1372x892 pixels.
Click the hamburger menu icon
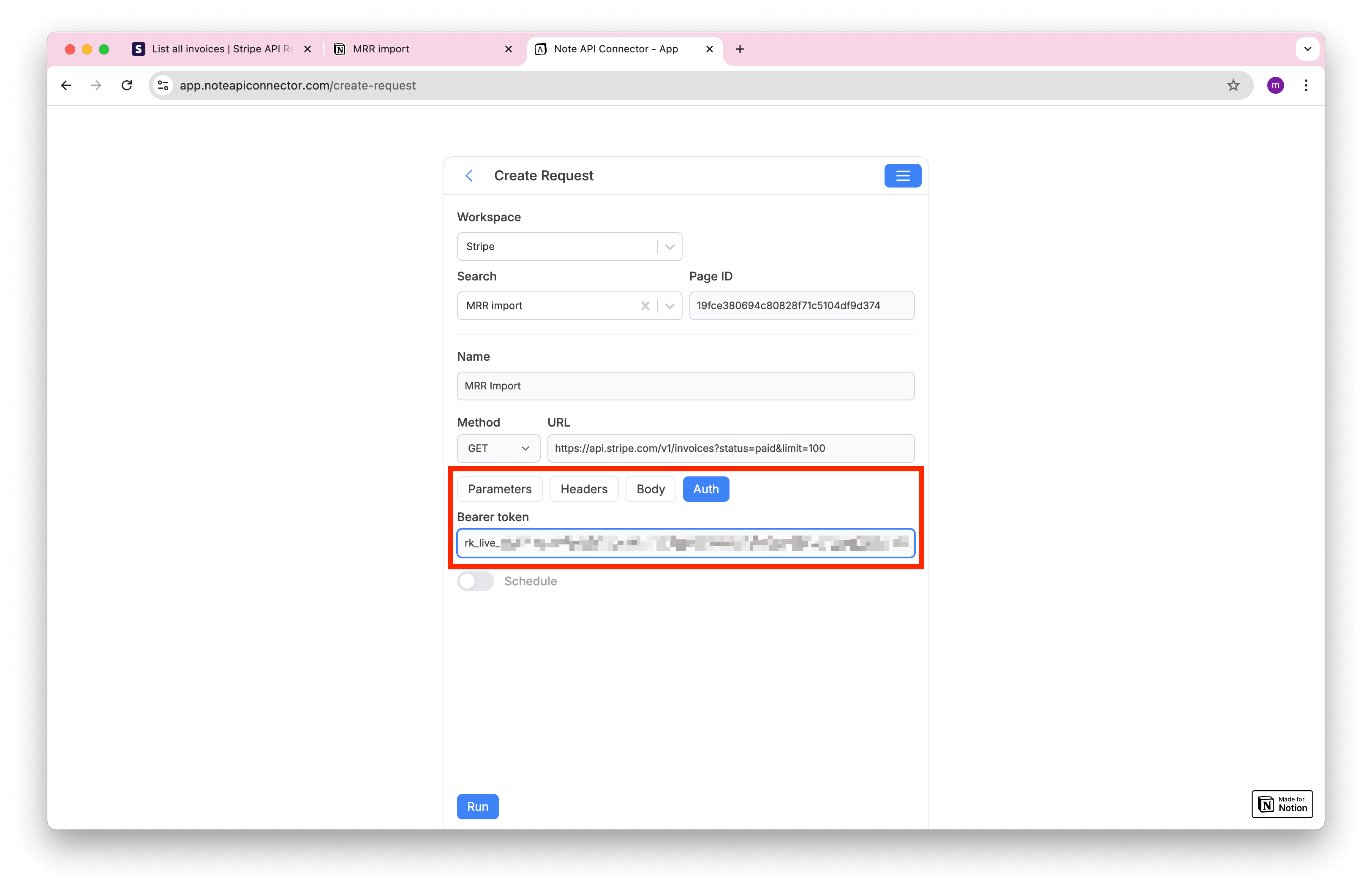click(x=902, y=175)
